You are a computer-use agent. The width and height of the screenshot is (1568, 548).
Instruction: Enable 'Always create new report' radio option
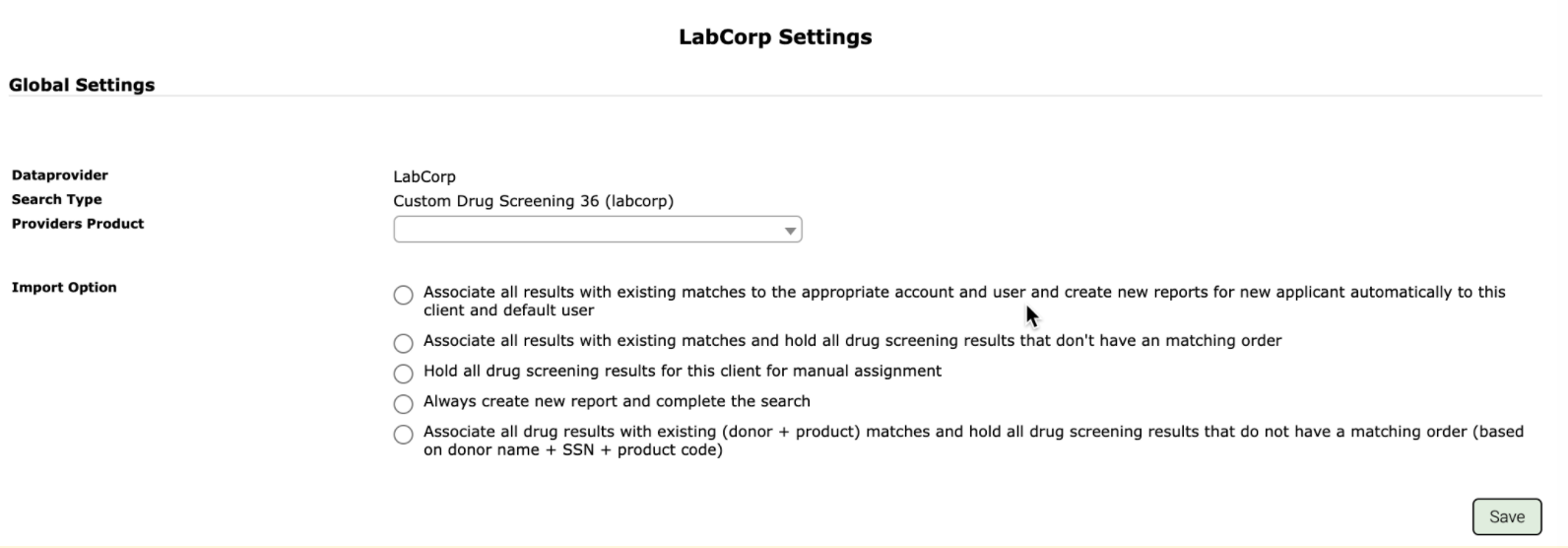(x=403, y=404)
